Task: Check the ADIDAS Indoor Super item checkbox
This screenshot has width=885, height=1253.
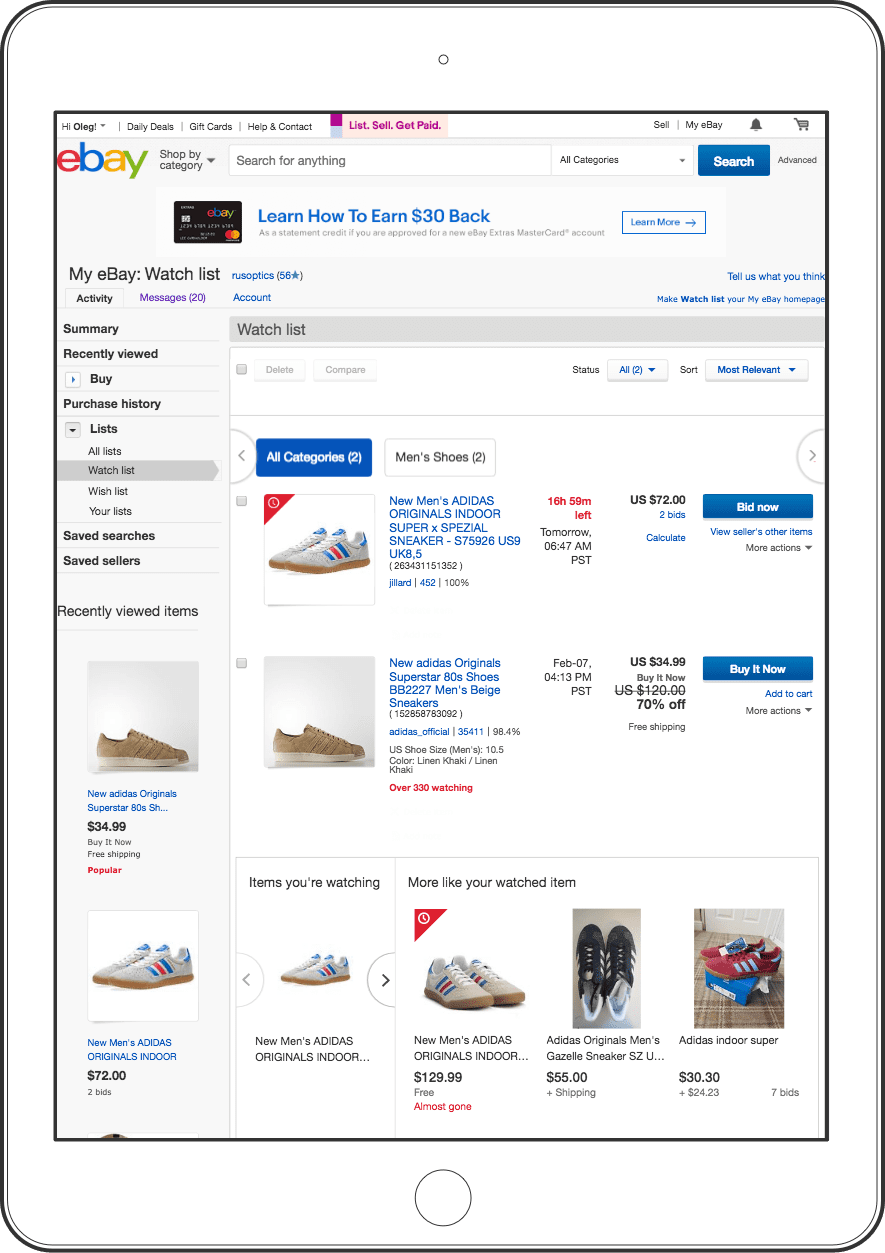Action: 241,501
